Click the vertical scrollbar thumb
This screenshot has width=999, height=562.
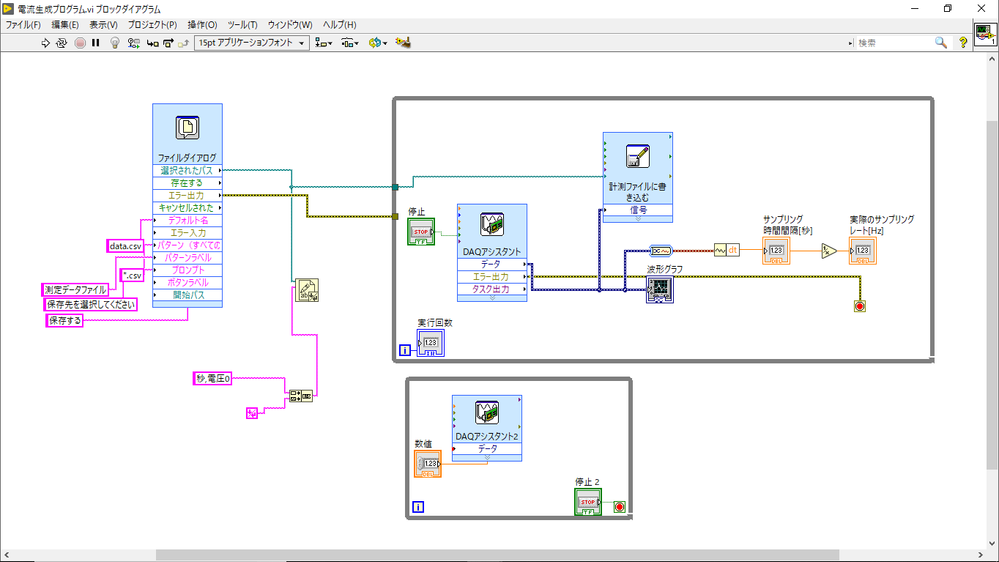(992, 294)
